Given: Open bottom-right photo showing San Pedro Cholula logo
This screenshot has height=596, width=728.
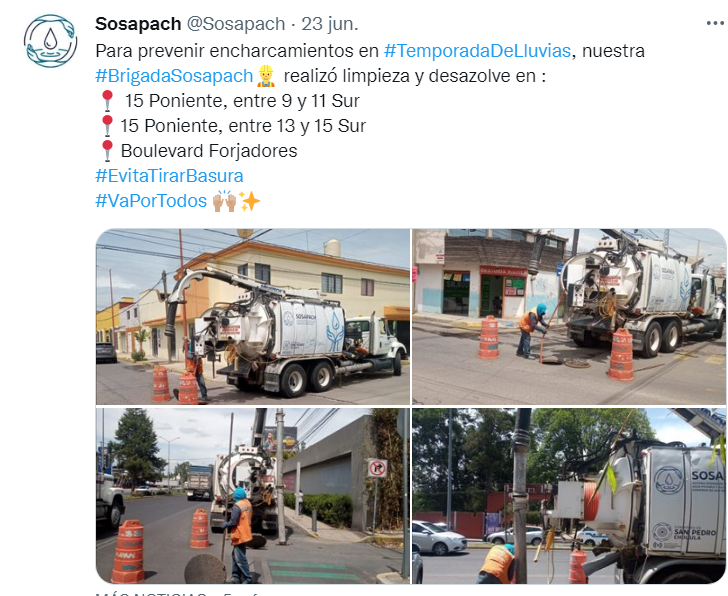Looking at the screenshot, I should click(569, 496).
